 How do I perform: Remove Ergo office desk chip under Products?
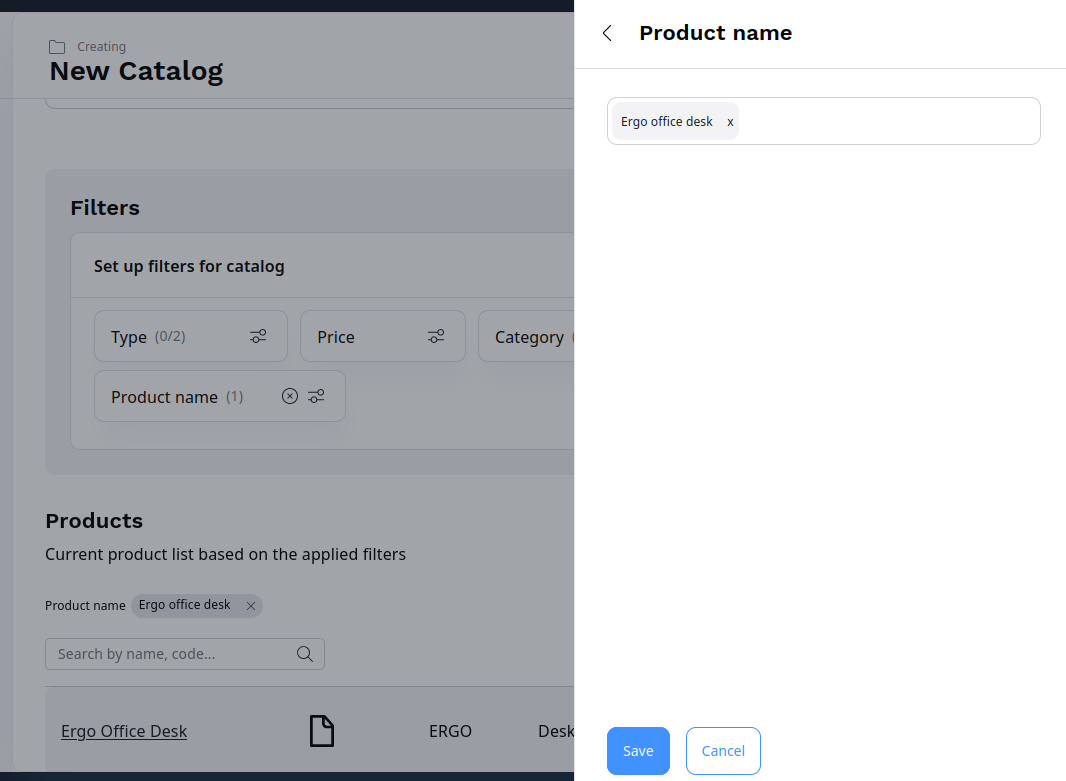250,605
